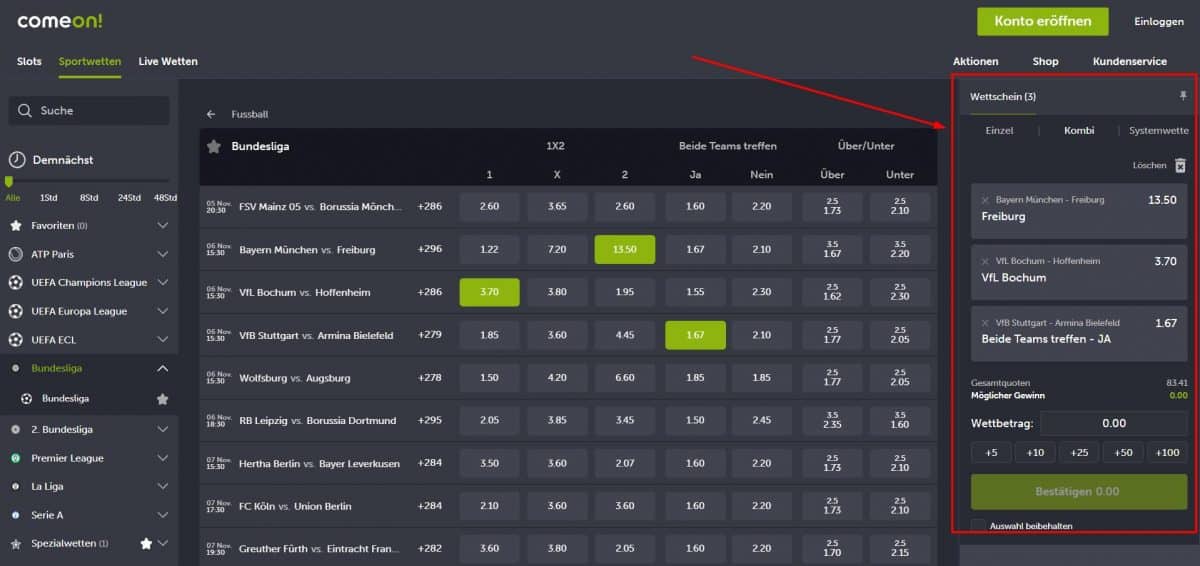Add +100 to the stake
The height and width of the screenshot is (566, 1200).
(1167, 453)
